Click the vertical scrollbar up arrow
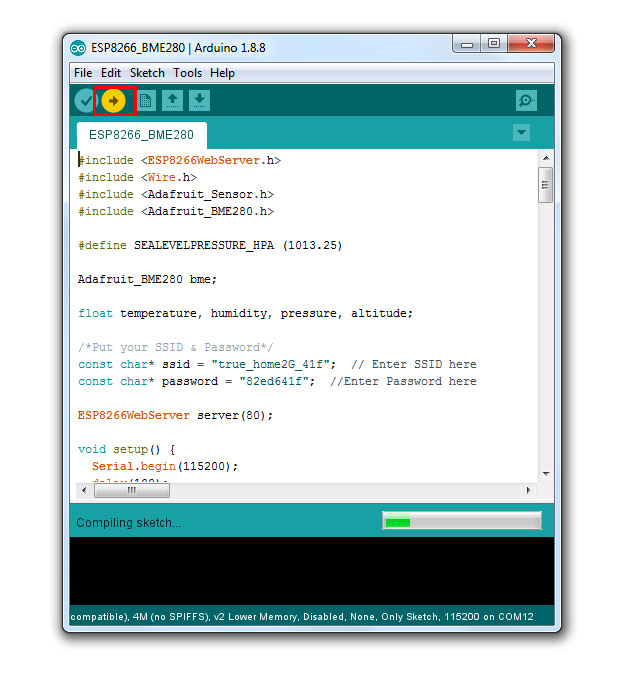The image size is (634, 682). click(x=546, y=158)
